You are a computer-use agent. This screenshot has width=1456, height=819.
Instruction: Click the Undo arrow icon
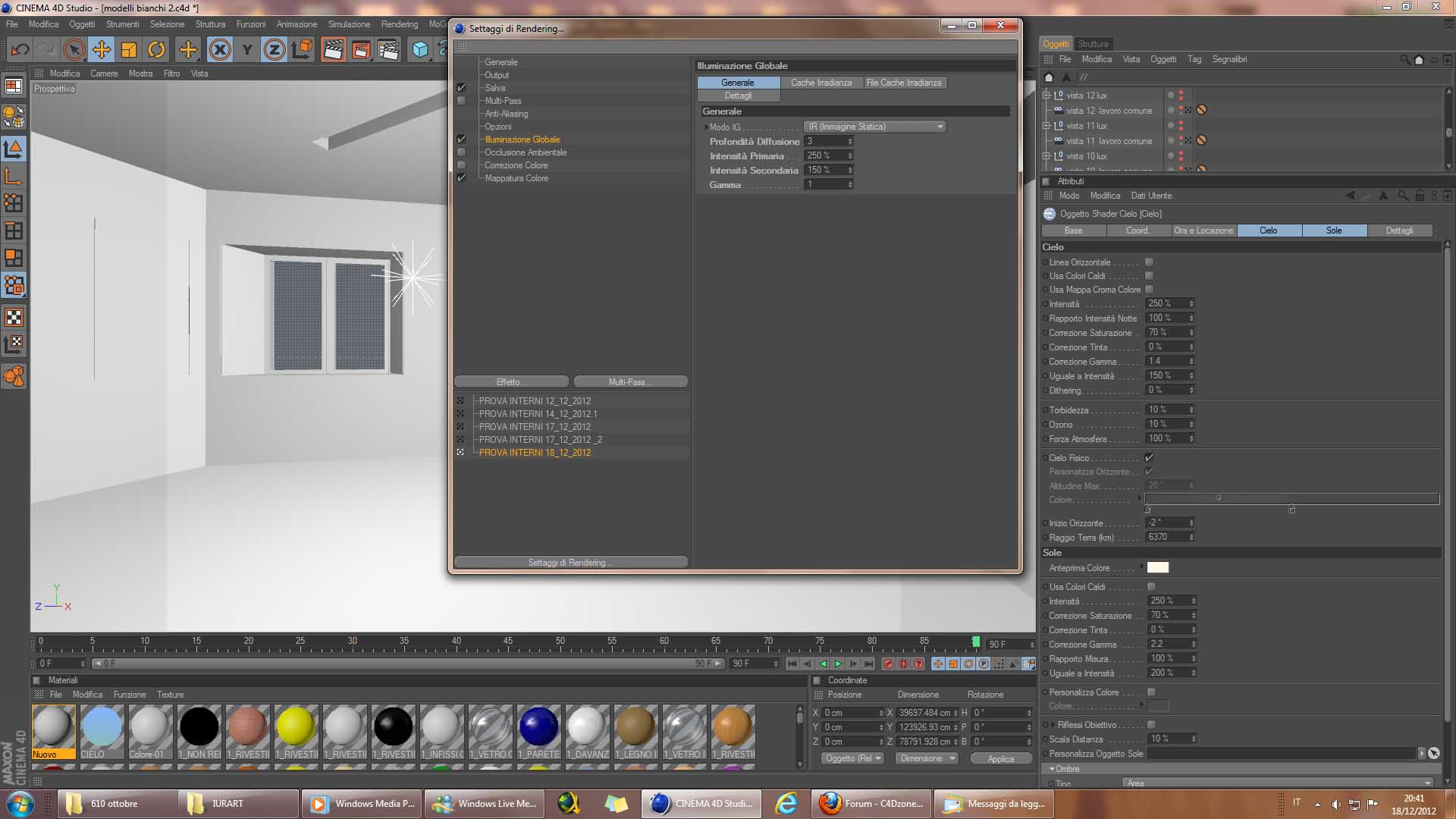point(20,50)
